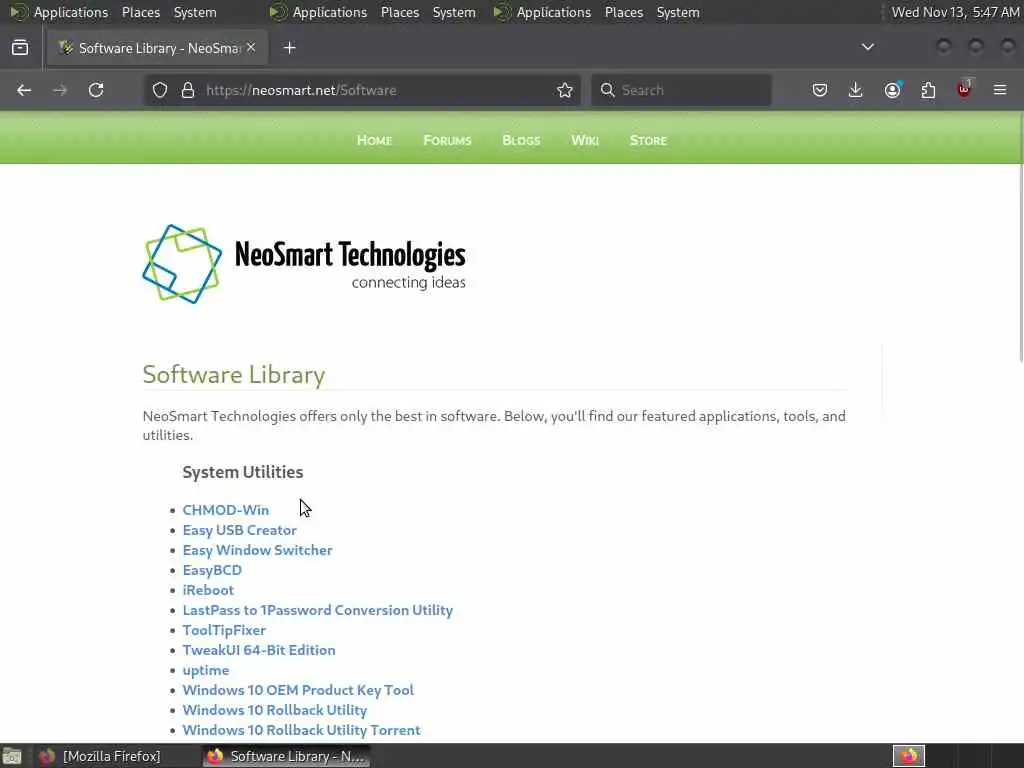This screenshot has width=1024, height=768.
Task: Open LastPass to 1Password Conversion Utility link
Action: 318,611
